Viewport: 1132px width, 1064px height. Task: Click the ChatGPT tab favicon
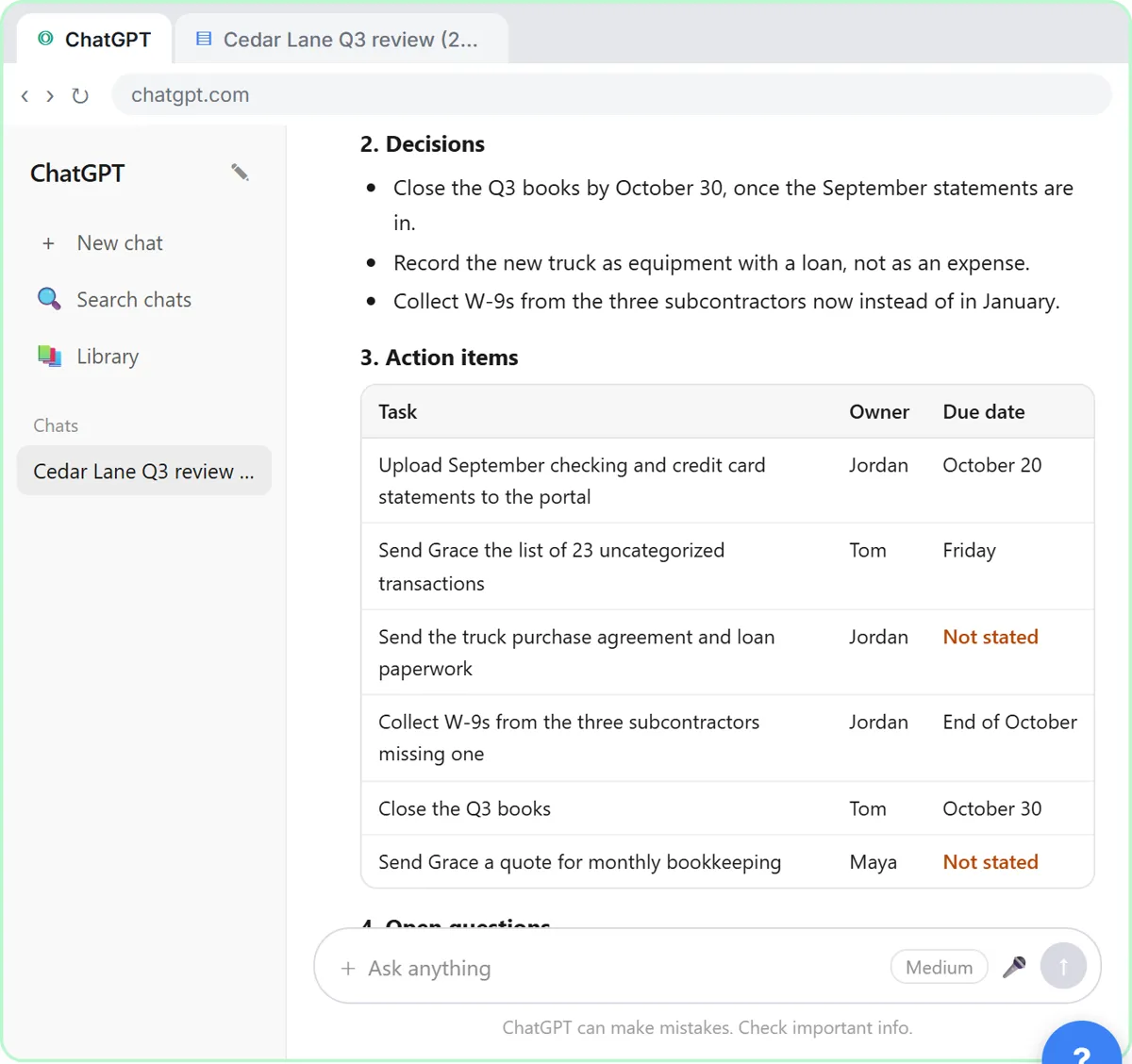click(45, 39)
